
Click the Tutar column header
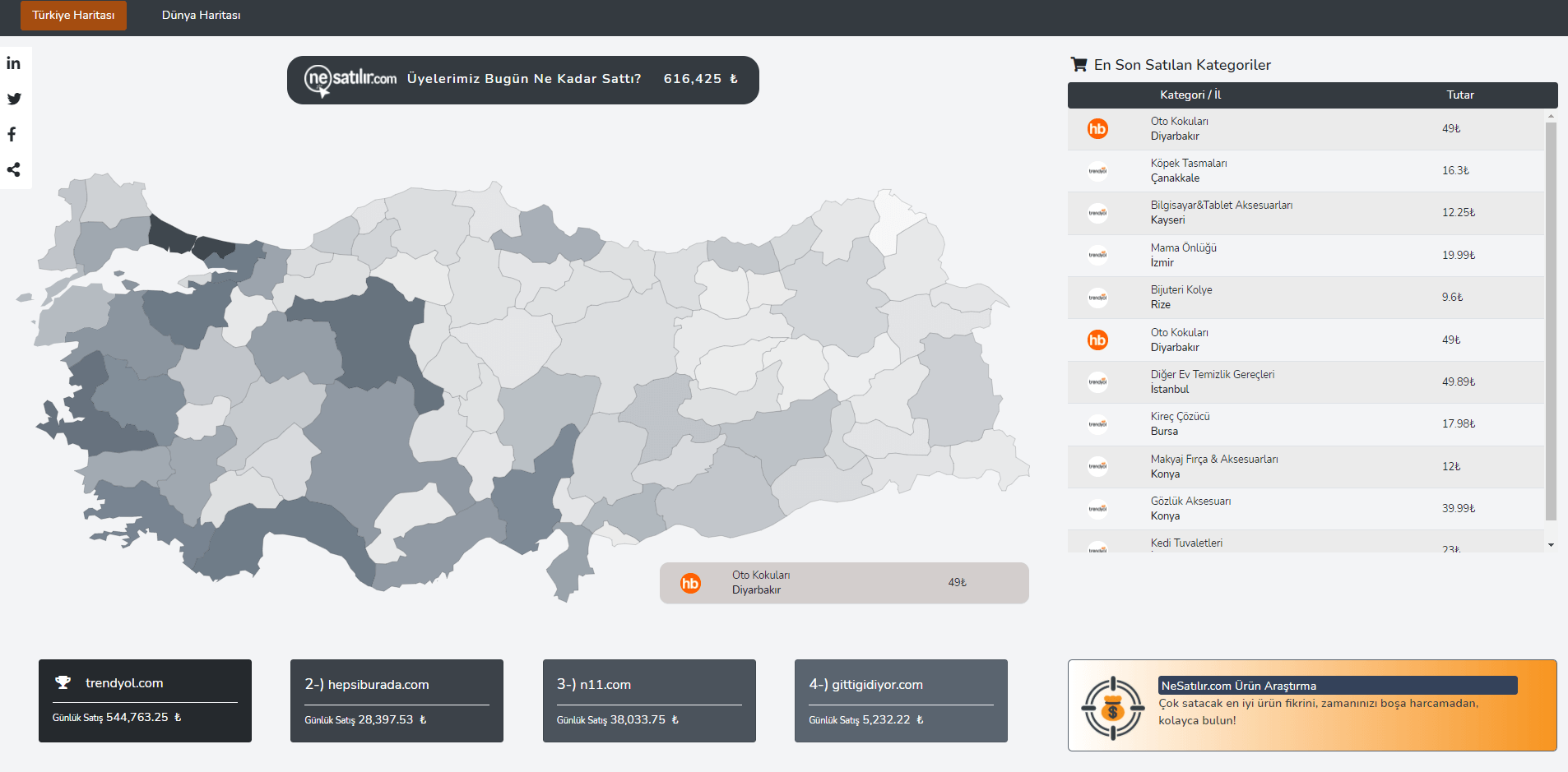point(1460,95)
